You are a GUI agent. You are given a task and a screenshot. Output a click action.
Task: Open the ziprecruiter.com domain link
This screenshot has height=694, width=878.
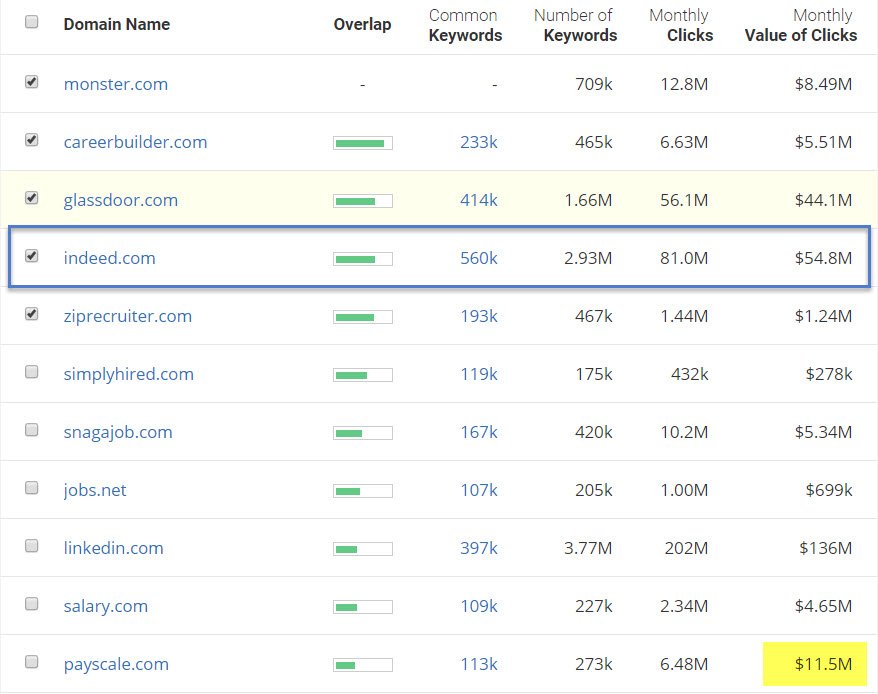(128, 316)
